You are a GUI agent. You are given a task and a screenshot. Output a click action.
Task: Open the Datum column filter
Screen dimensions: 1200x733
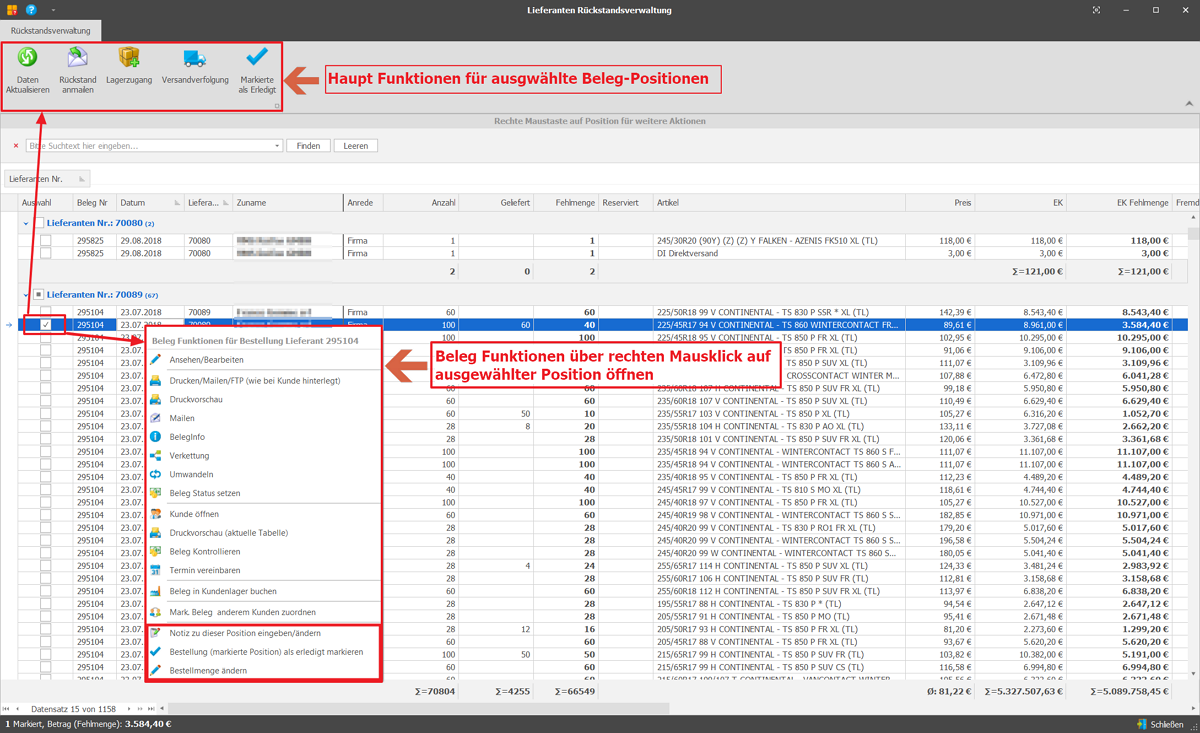(x=177, y=203)
